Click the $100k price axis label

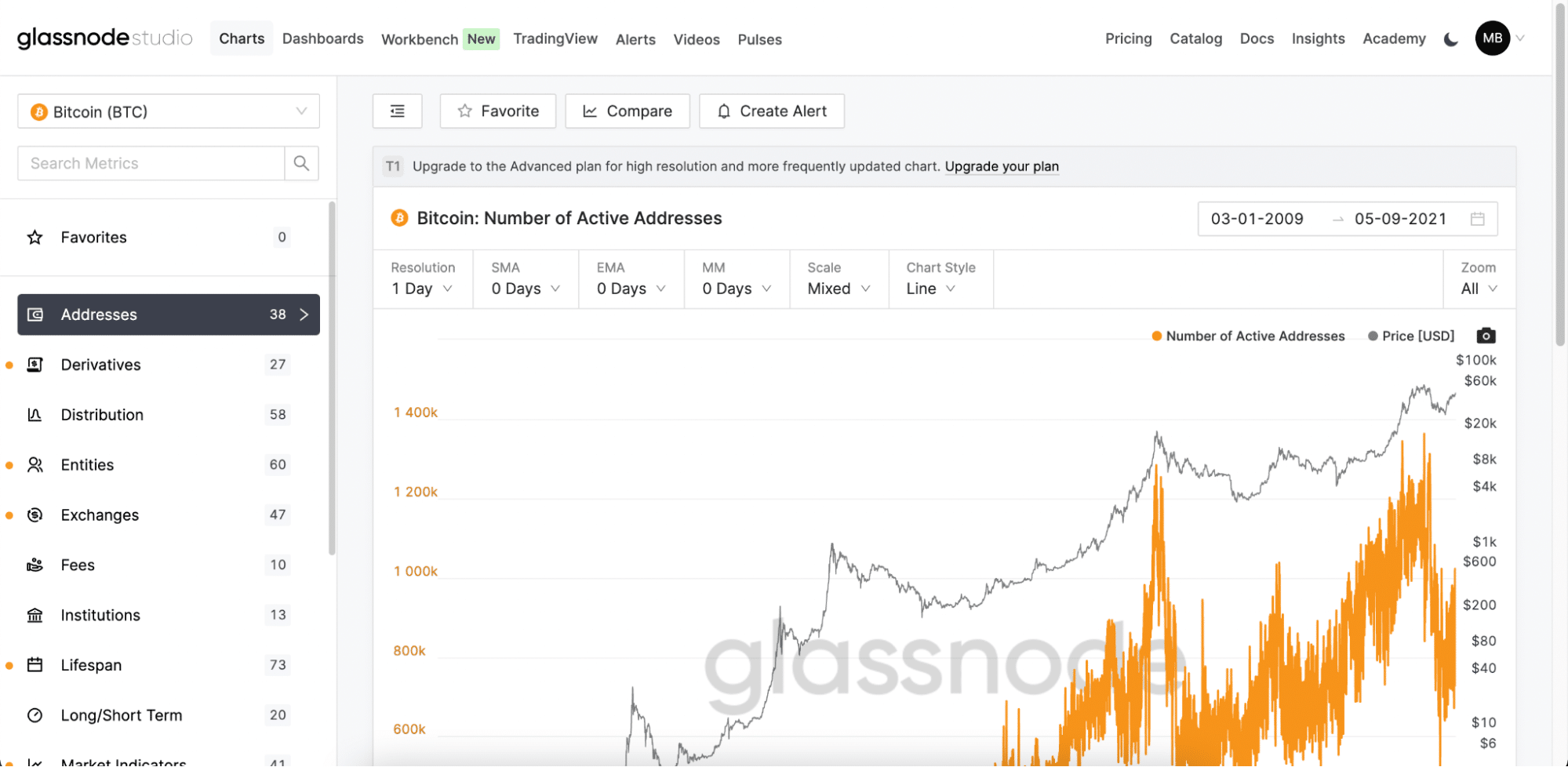[x=1475, y=360]
